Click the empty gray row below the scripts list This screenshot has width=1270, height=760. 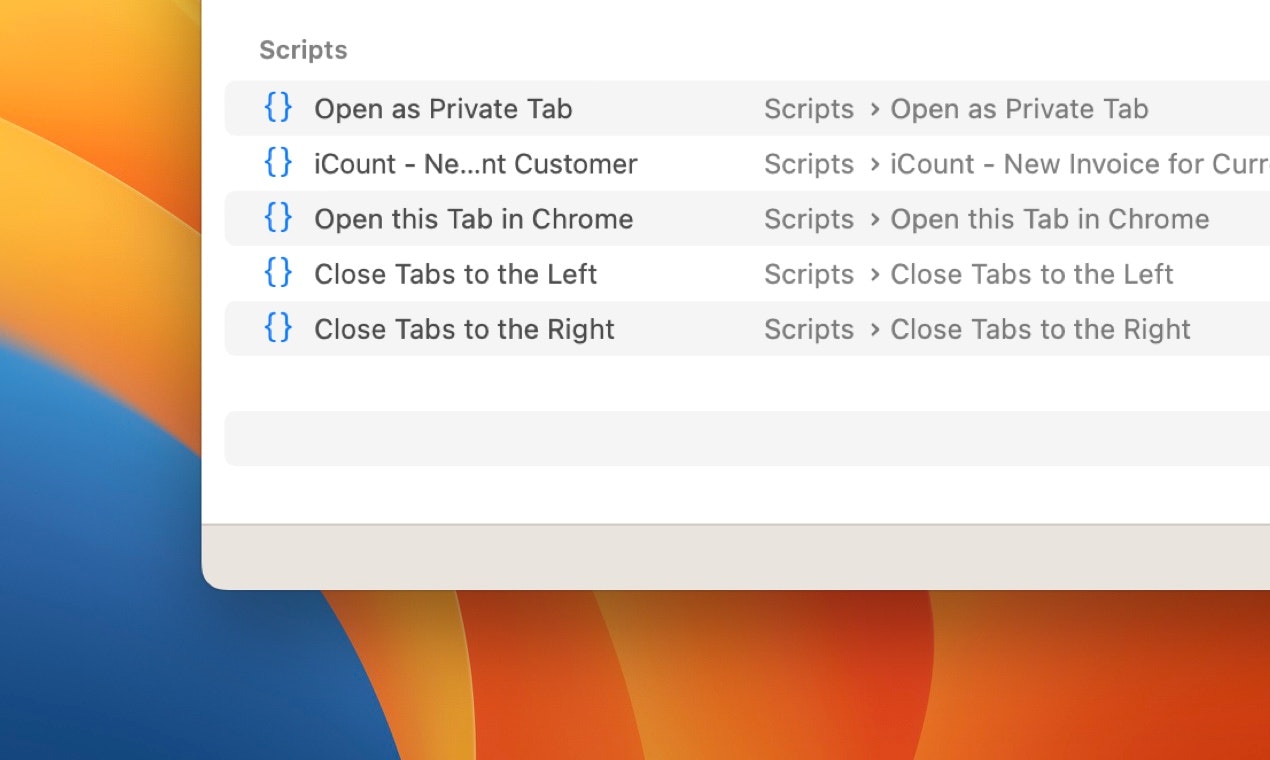pyautogui.click(x=747, y=438)
